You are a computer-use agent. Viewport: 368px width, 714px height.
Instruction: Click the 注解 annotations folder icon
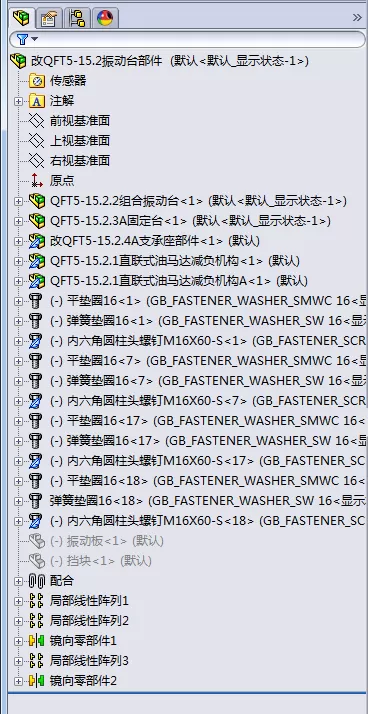[37, 101]
